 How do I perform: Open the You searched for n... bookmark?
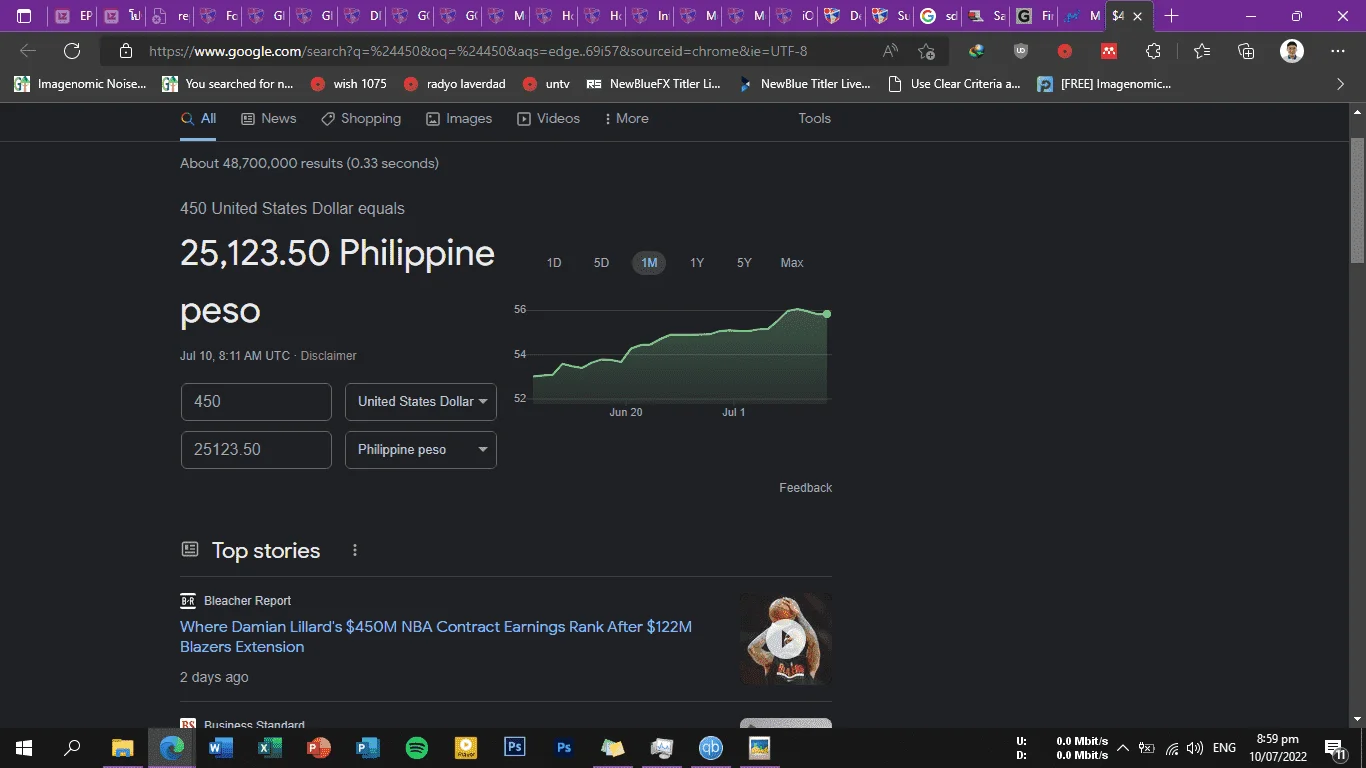pos(228,84)
